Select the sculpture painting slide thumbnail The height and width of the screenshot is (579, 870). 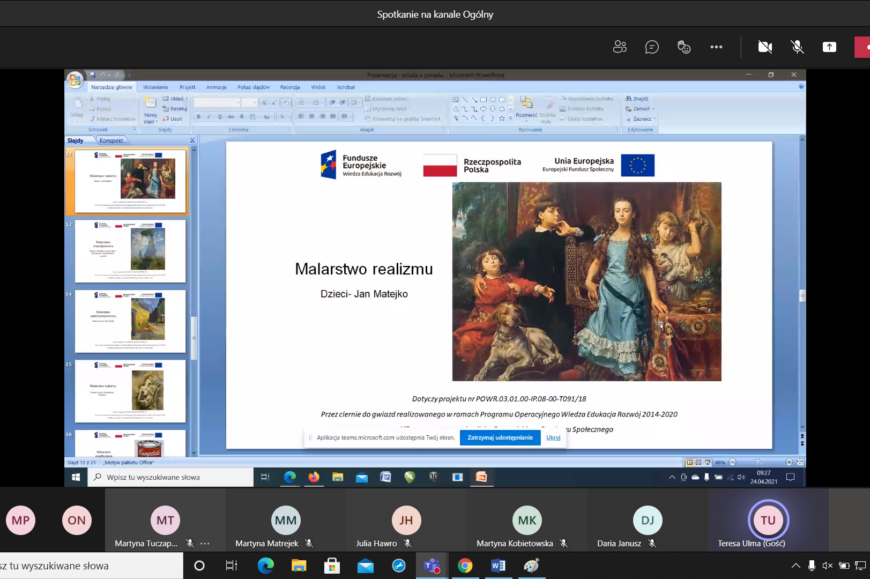click(x=130, y=391)
